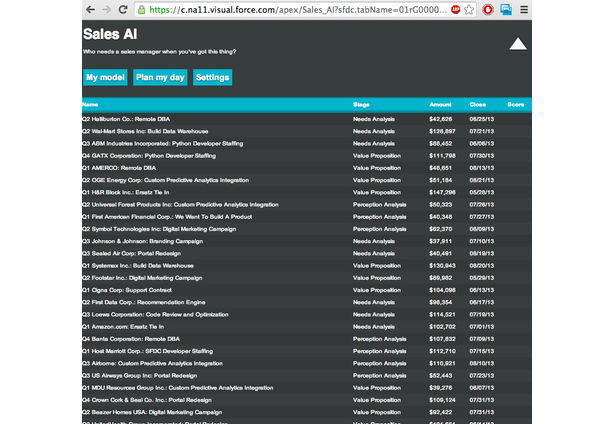Select Q1 Systemax Inc.: Build Data Warehouse
Viewport: 615px width, 424px height.
point(307,266)
